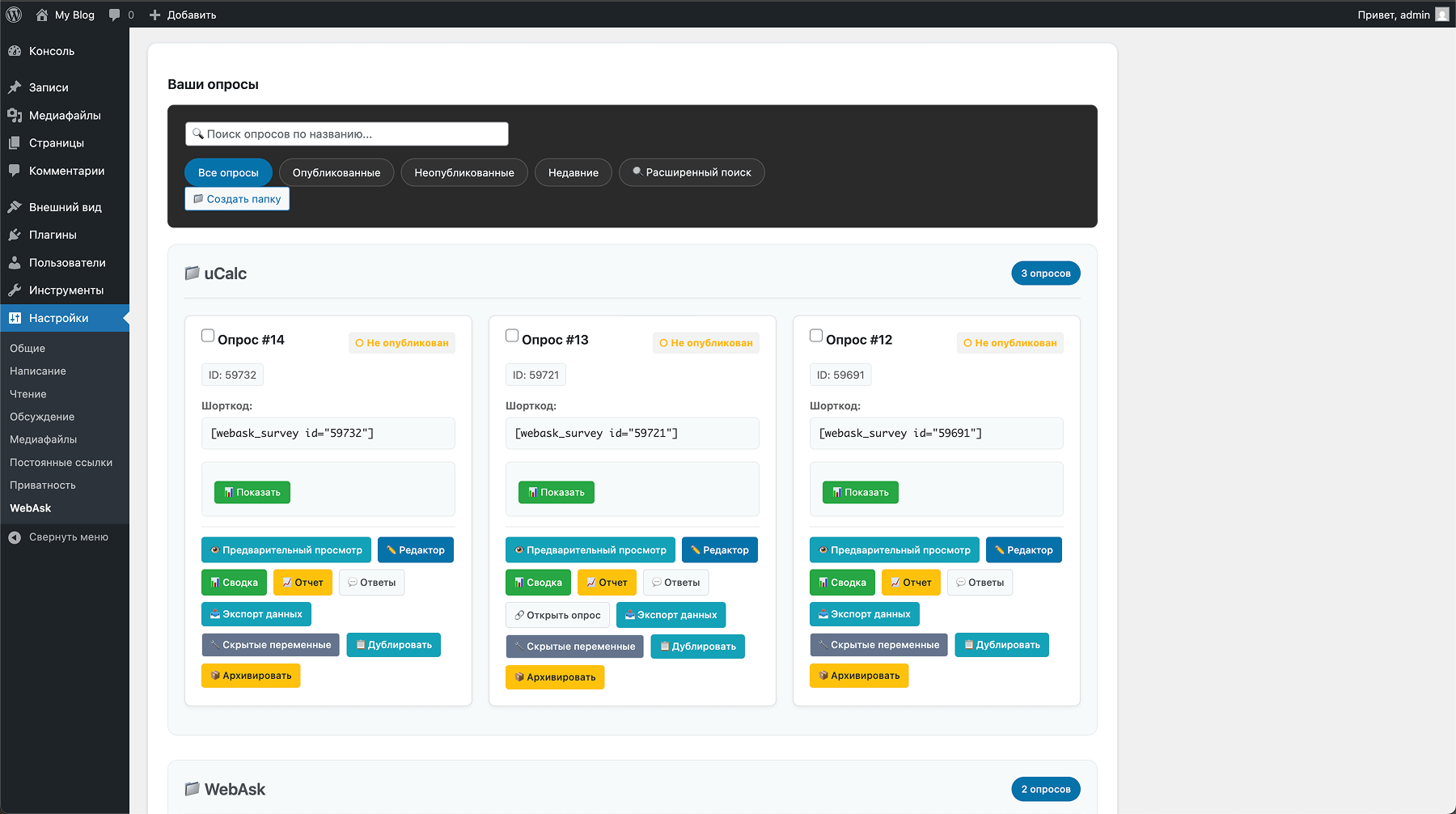Image resolution: width=1456 pixels, height=814 pixels.
Task: Switch to the Все опросы filter
Action: click(228, 172)
